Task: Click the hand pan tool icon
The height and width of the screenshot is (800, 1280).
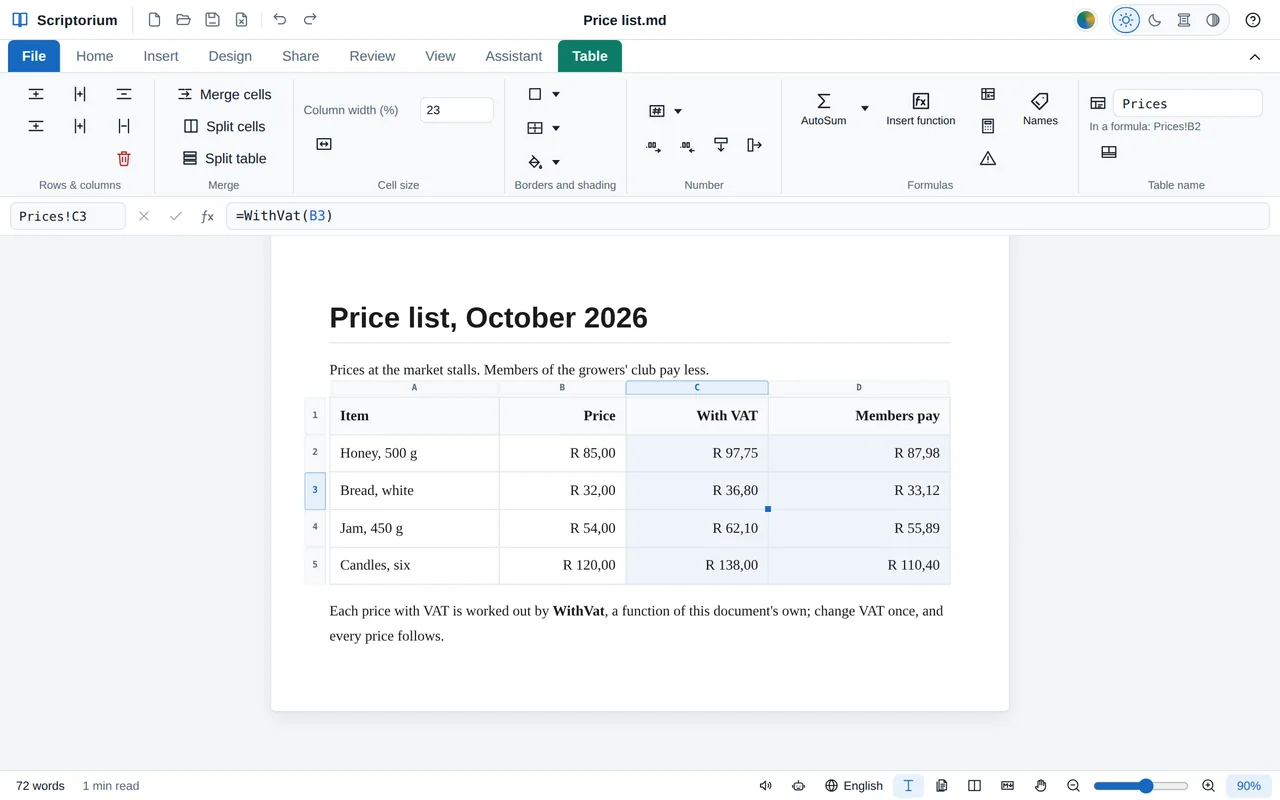Action: (1040, 786)
